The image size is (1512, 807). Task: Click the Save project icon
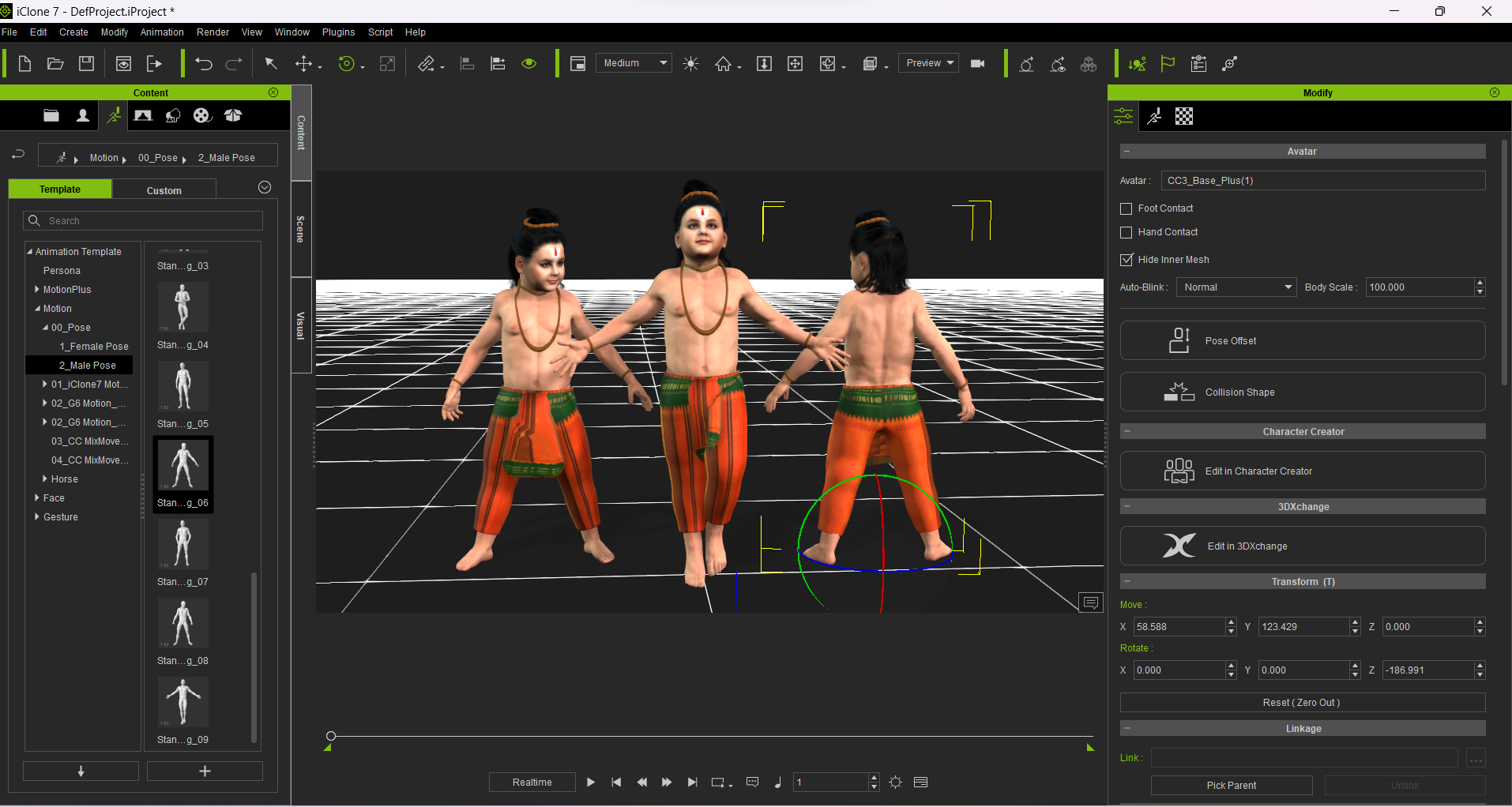(87, 64)
